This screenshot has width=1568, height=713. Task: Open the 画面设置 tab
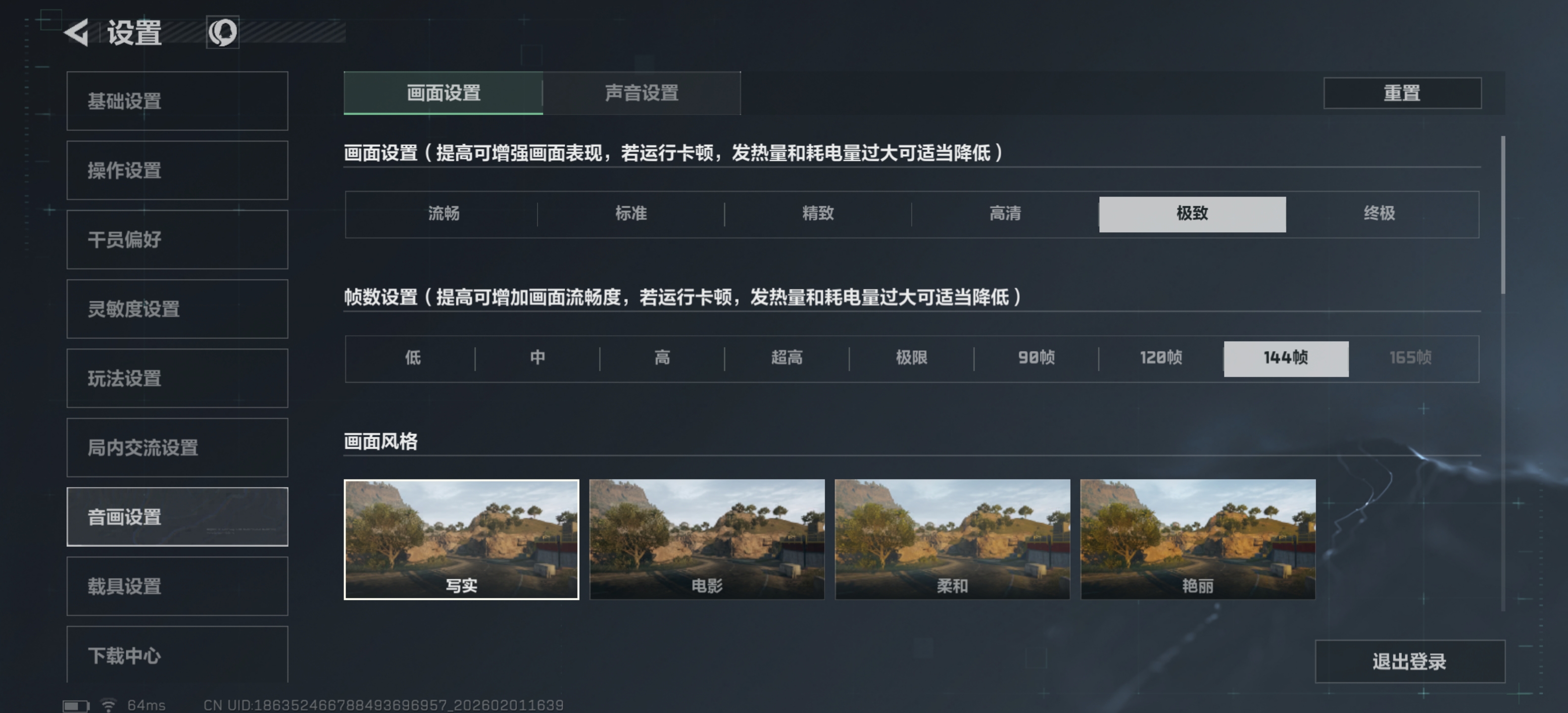[x=443, y=93]
